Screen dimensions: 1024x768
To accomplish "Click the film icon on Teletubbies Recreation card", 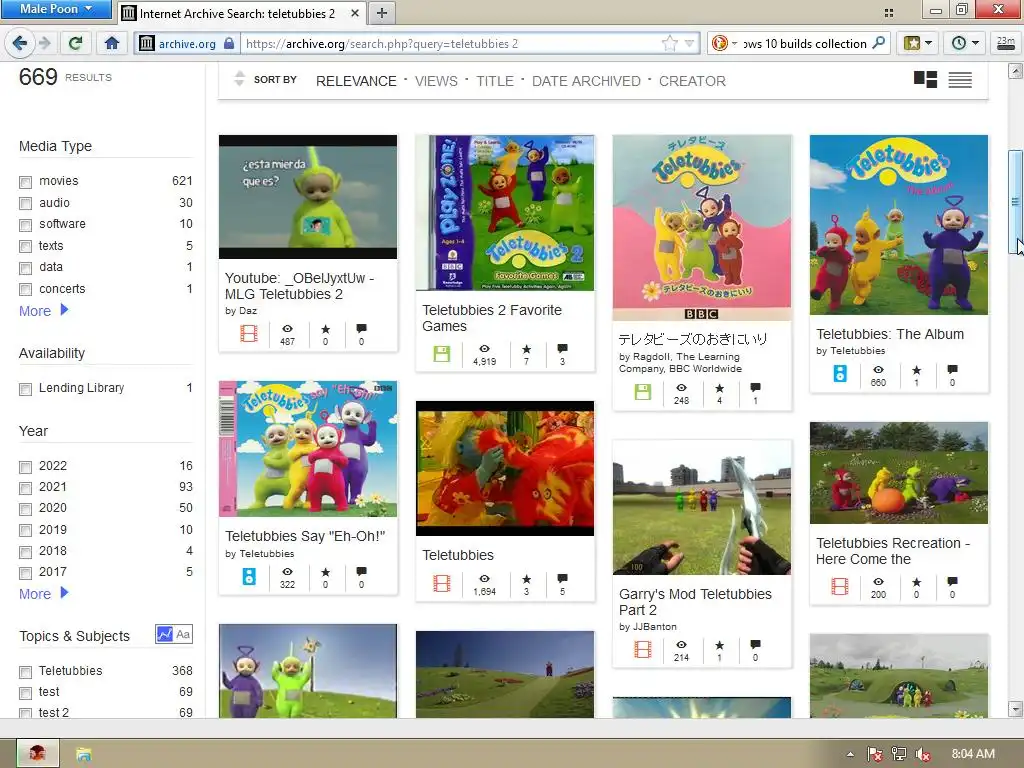I will [840, 586].
